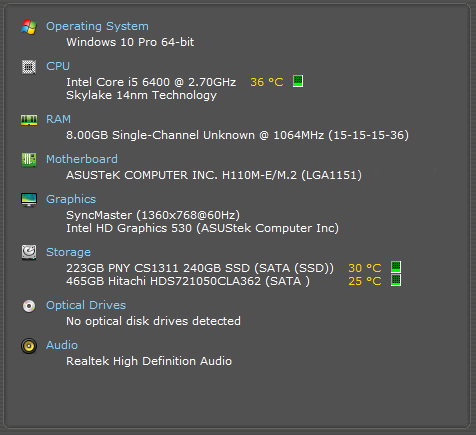Click the Windows flag Operating System icon
Viewport: 476px width, 435px height.
tap(29, 27)
